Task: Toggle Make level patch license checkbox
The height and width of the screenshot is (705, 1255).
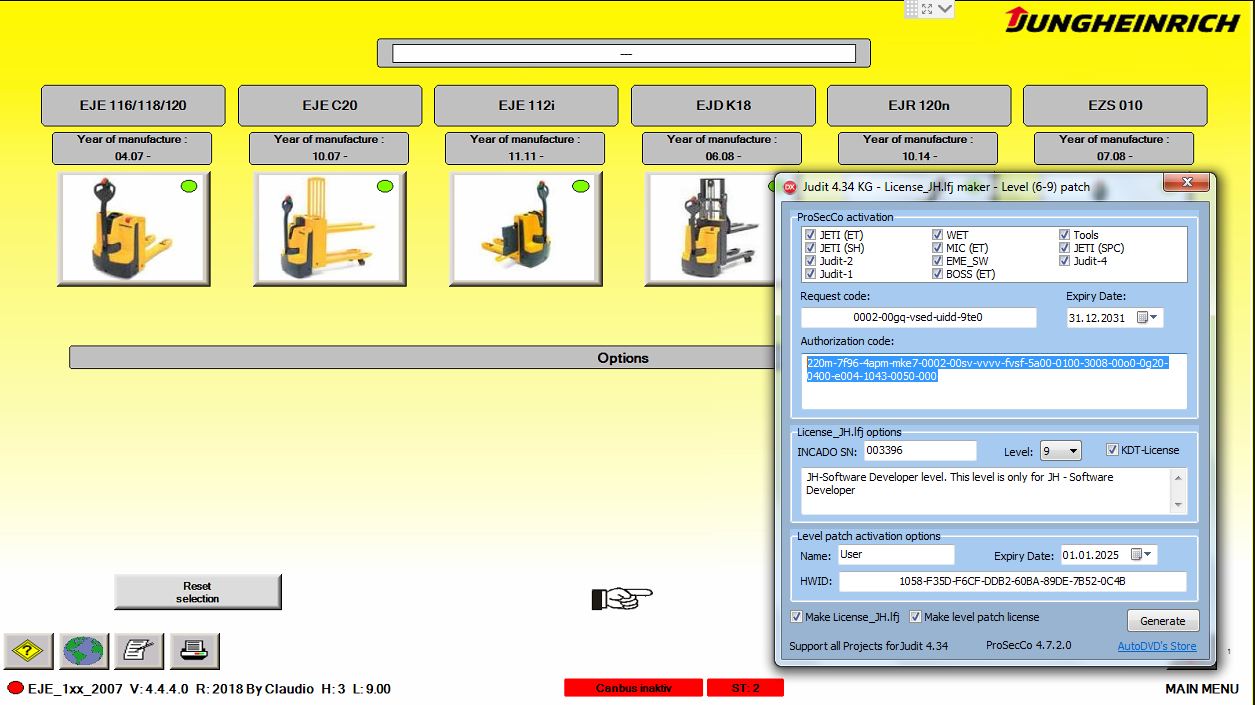Action: pyautogui.click(x=915, y=617)
